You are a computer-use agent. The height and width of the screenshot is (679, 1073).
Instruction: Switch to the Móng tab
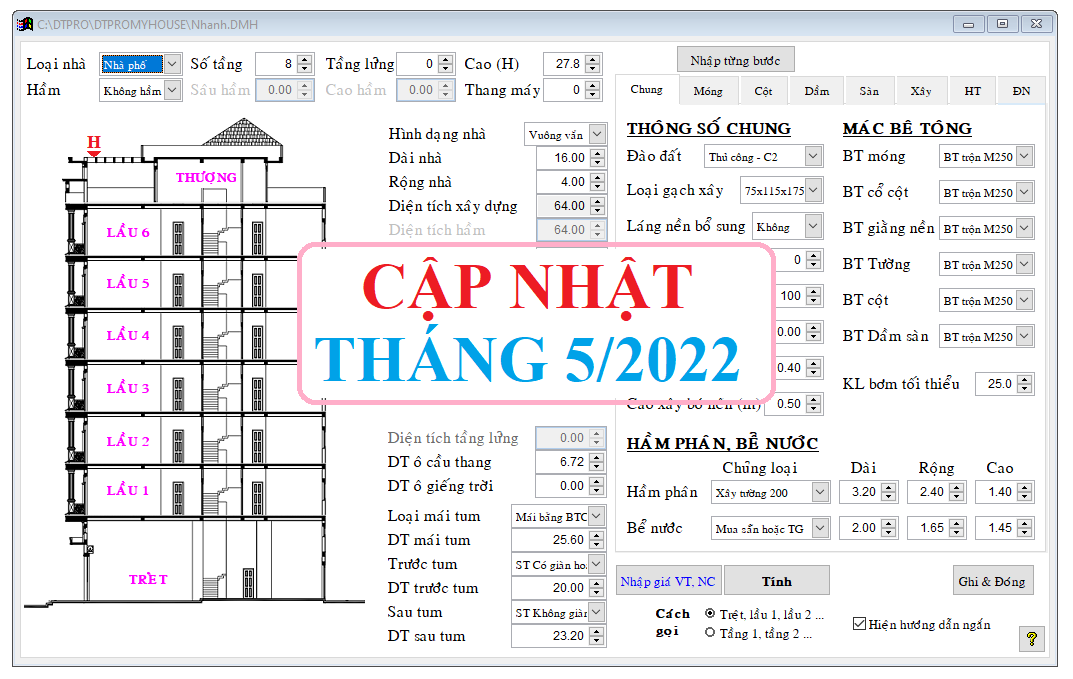[707, 91]
